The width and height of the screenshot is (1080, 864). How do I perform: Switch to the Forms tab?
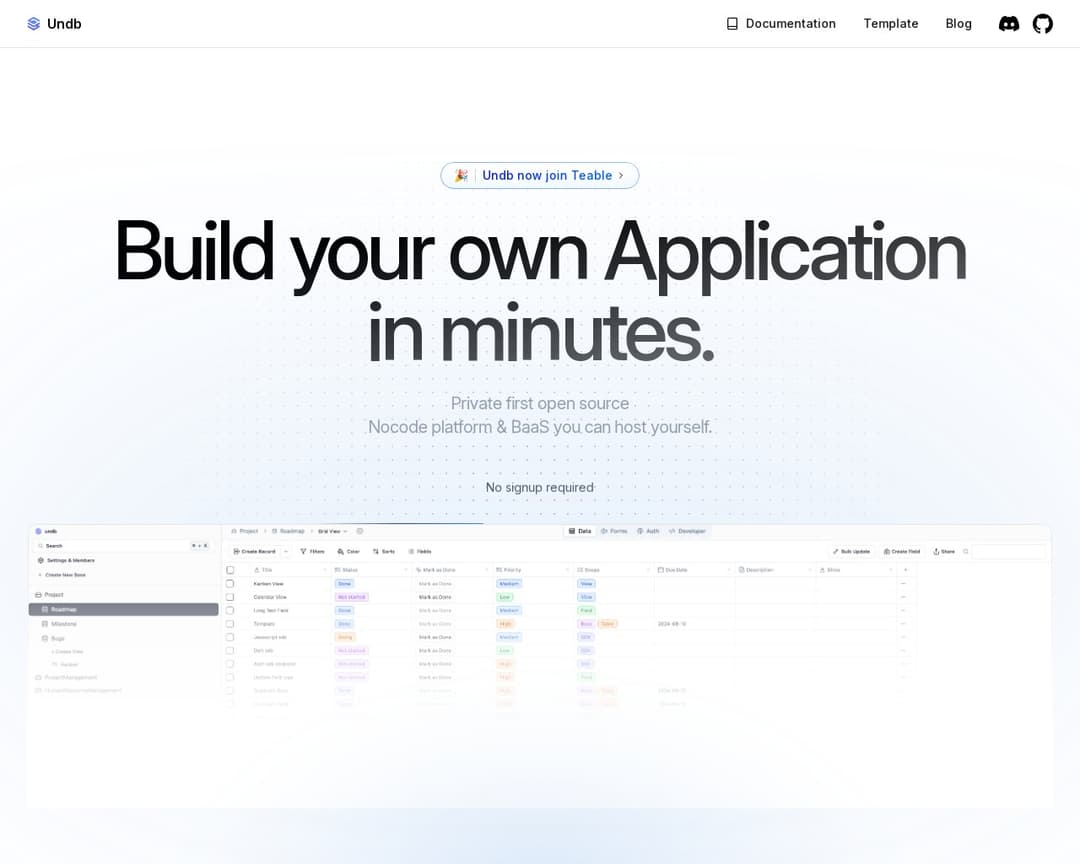point(613,531)
